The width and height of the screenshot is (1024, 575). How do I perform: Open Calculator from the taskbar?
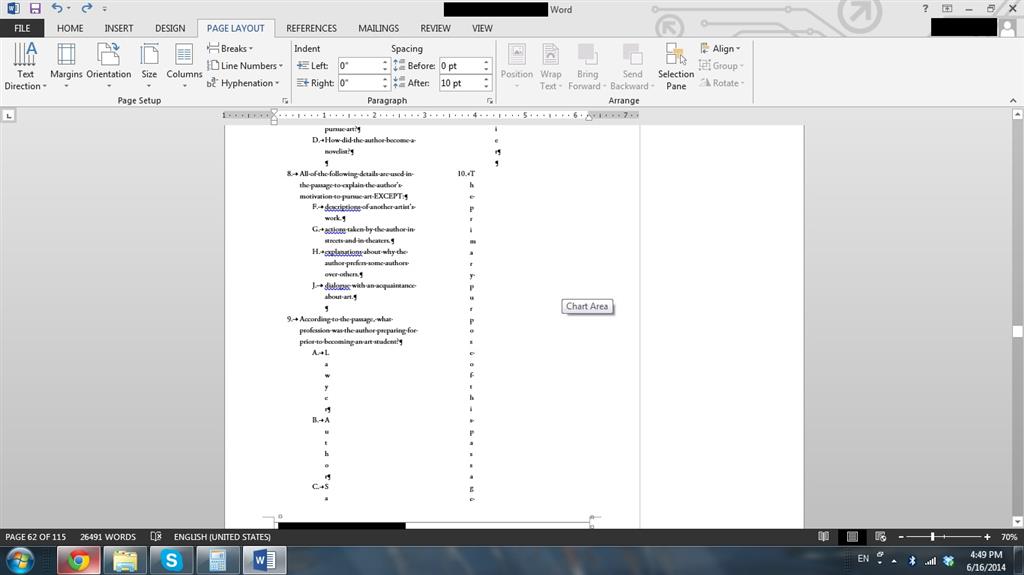click(217, 561)
